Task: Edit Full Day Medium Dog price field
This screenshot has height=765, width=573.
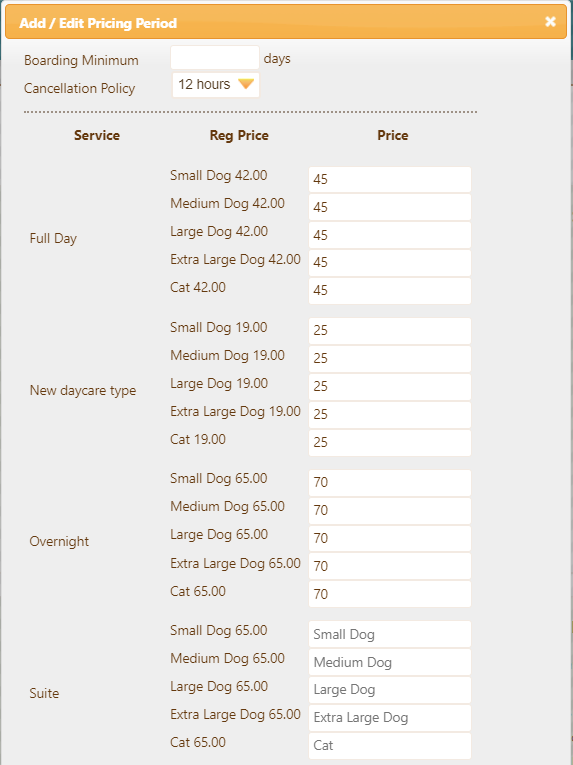Action: [390, 207]
